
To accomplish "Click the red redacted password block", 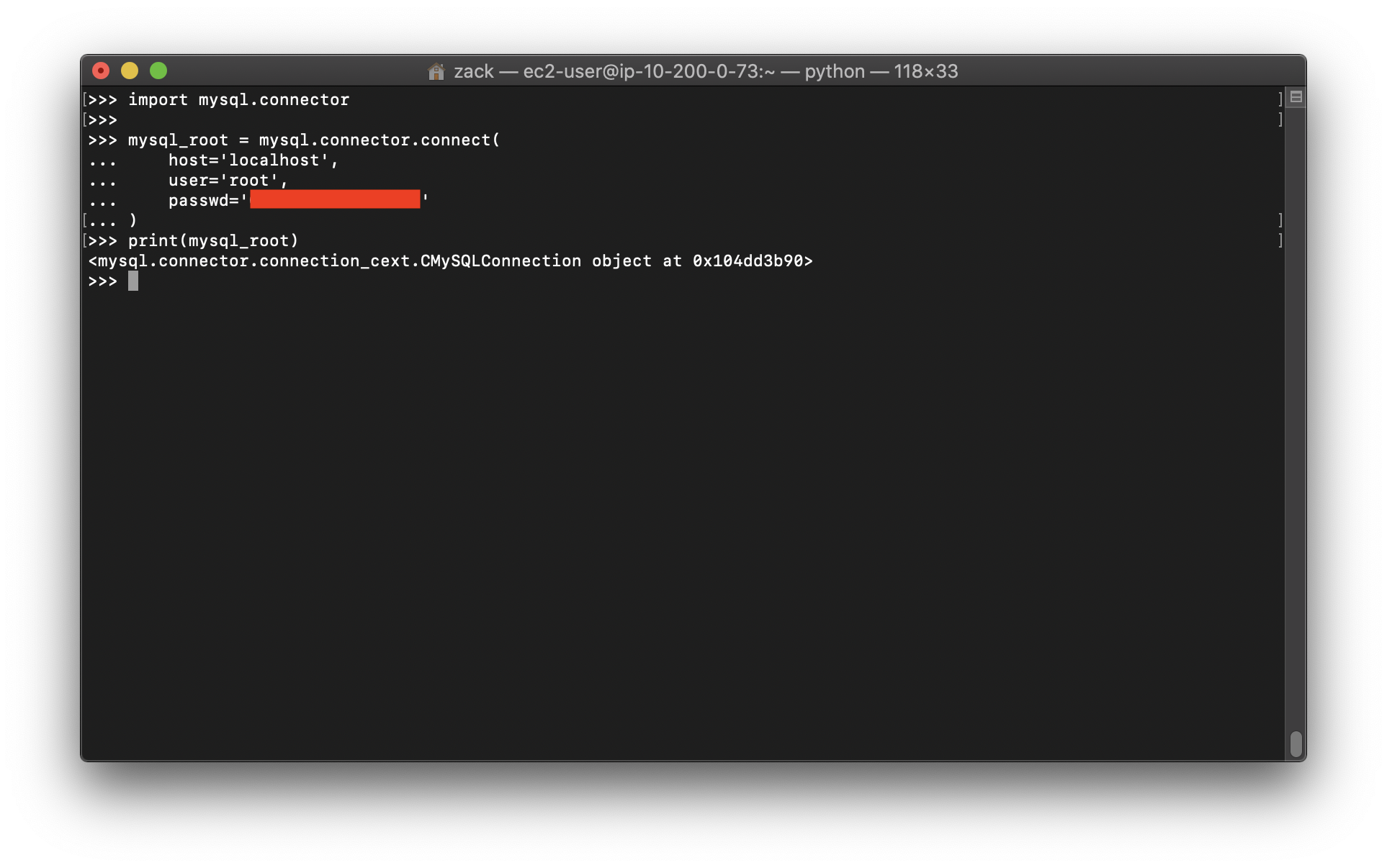I will (335, 199).
